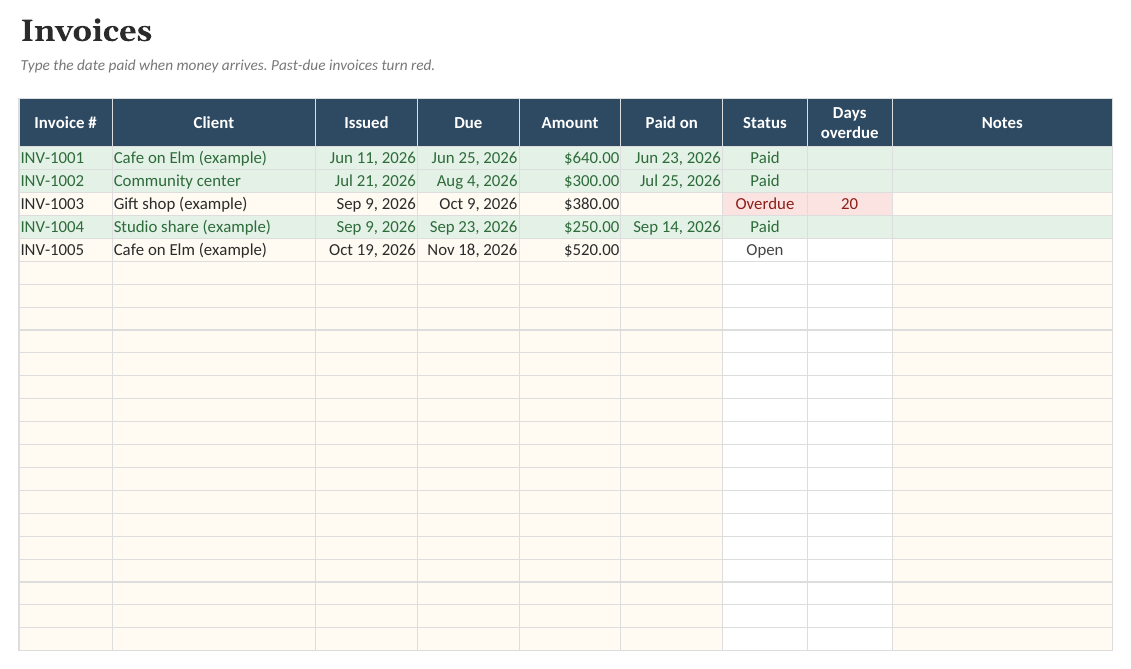Click cell INV-1004
Screen dimensions: 1131x669
pos(66,227)
